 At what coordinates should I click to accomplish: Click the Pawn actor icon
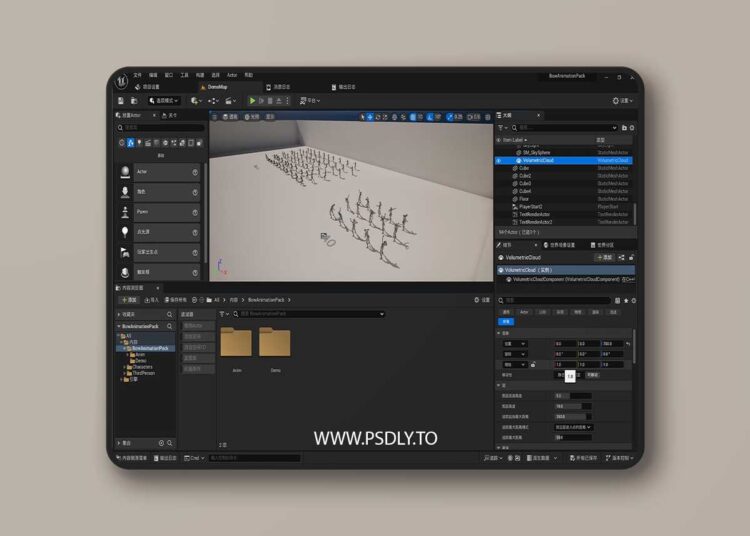pos(125,212)
